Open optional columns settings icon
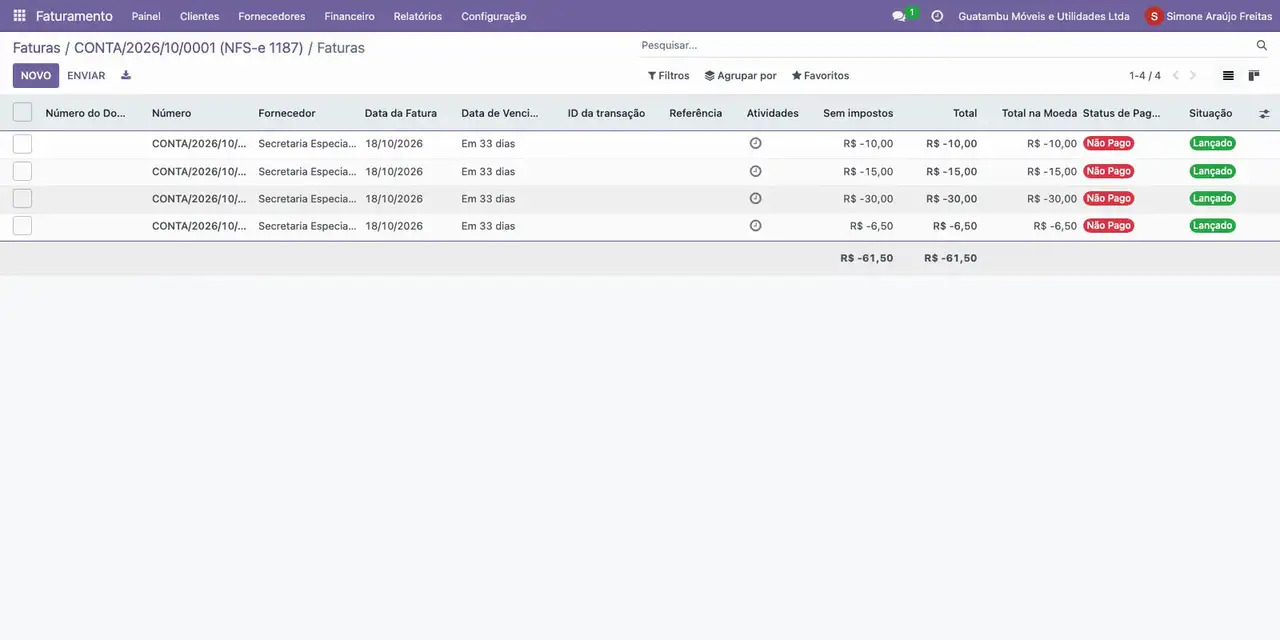The width and height of the screenshot is (1280, 640). 1264,114
